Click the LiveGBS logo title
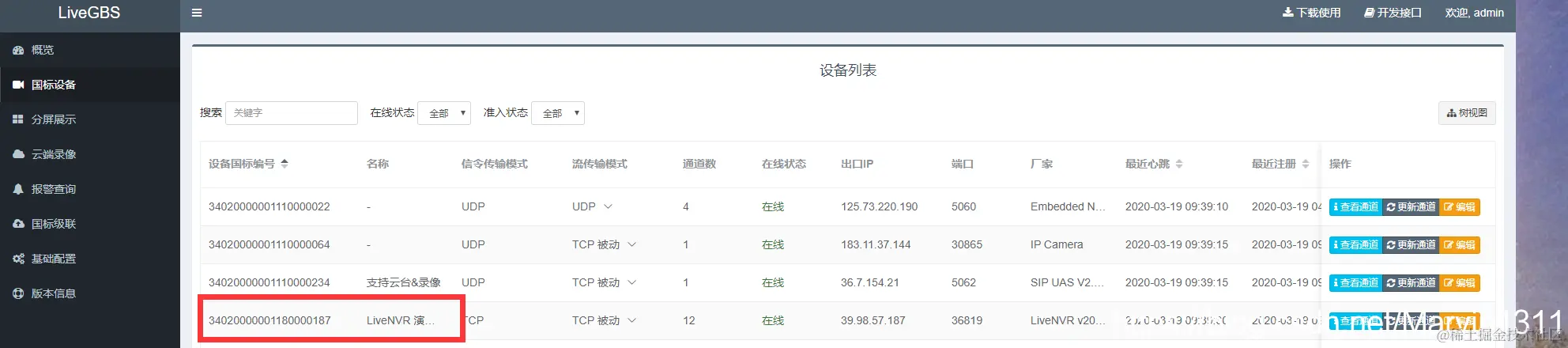Screen dimensions: 1568x348 89,13
